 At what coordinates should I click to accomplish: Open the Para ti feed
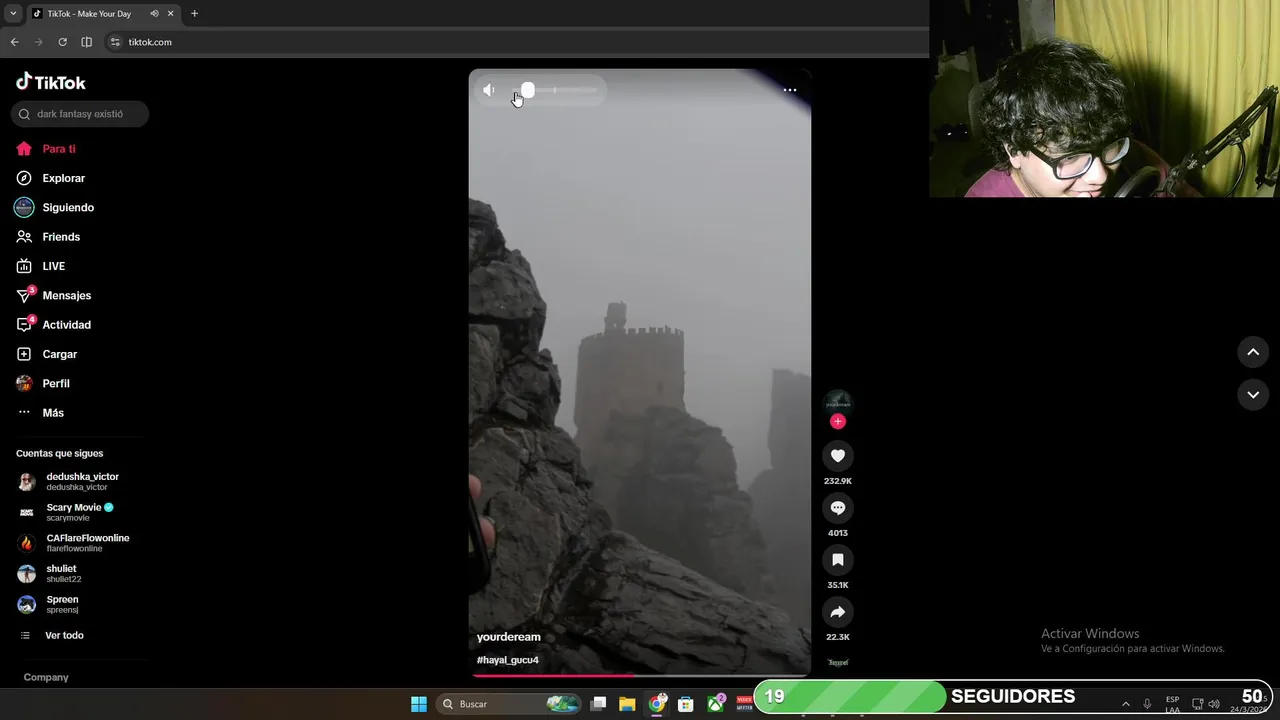(46, 149)
